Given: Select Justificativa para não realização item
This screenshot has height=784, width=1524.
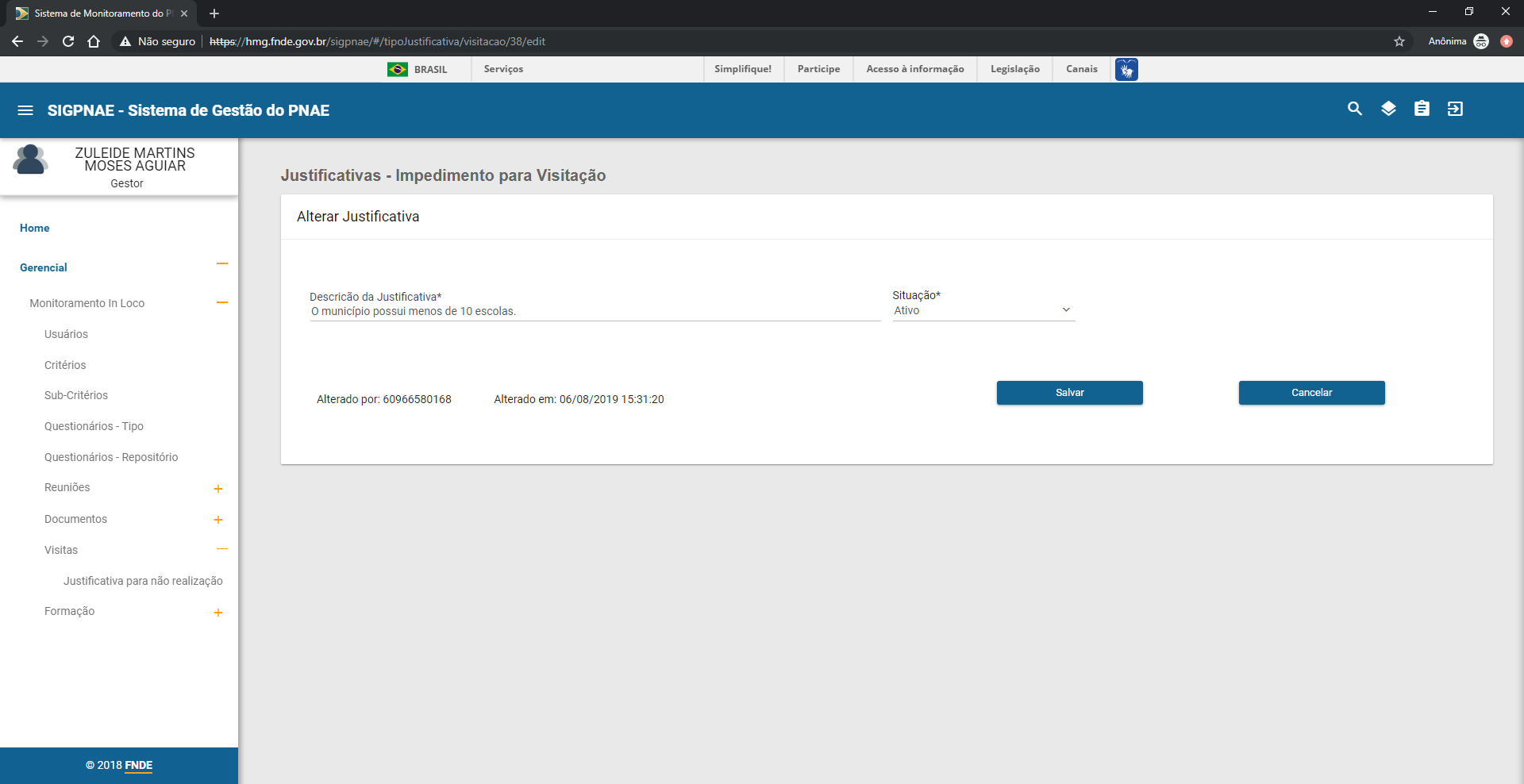Looking at the screenshot, I should [143, 581].
